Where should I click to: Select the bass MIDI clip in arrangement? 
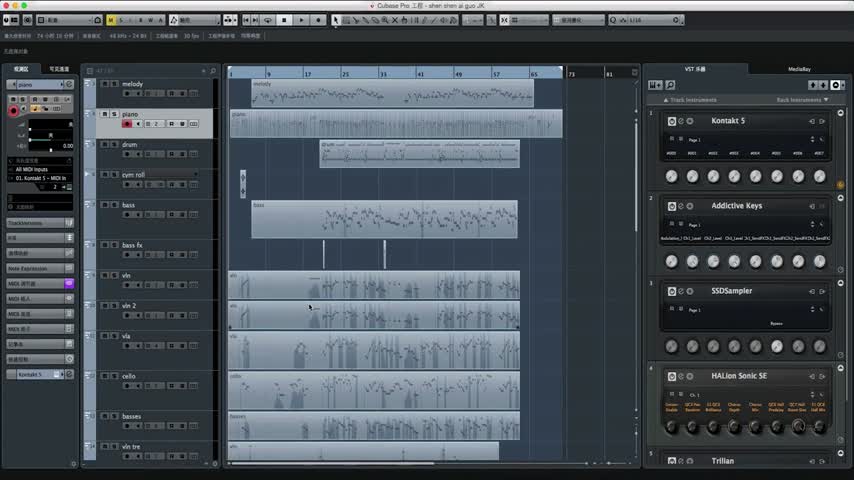click(x=384, y=219)
